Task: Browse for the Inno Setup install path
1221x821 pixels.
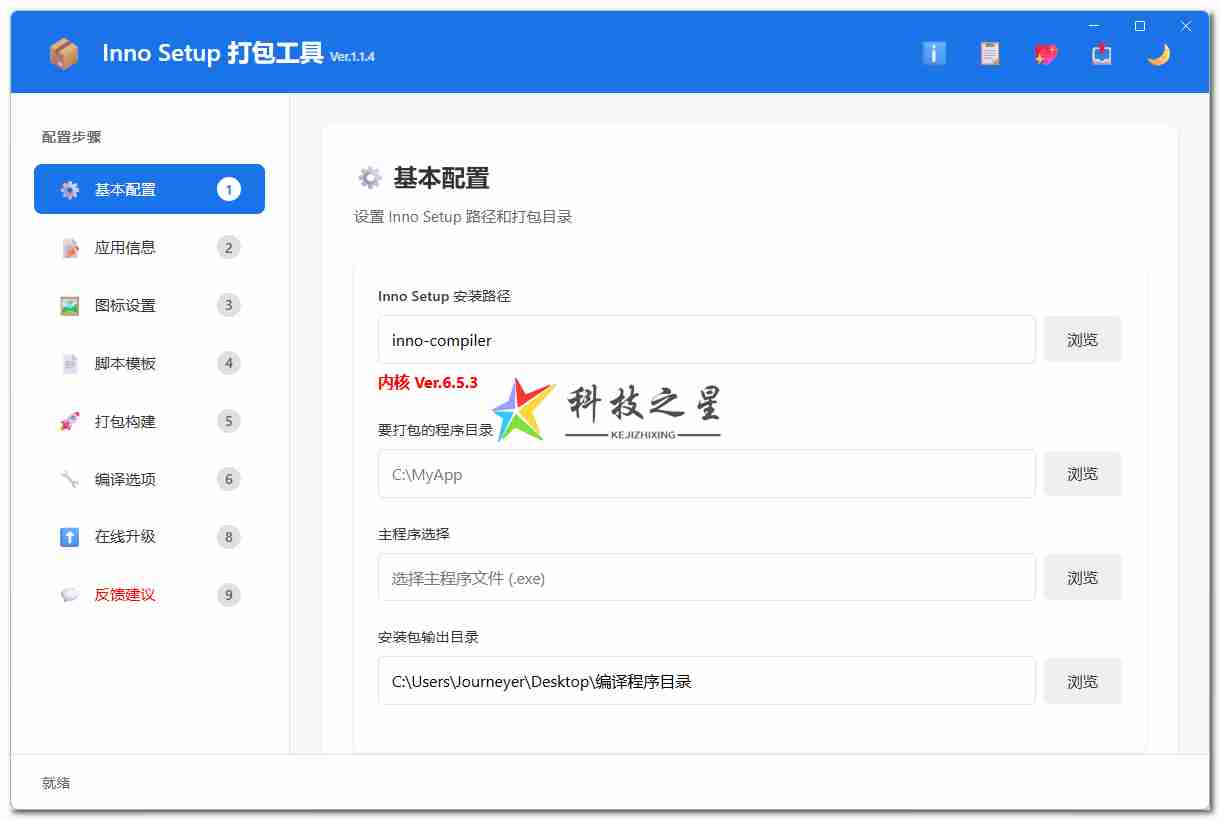Action: [x=1082, y=339]
